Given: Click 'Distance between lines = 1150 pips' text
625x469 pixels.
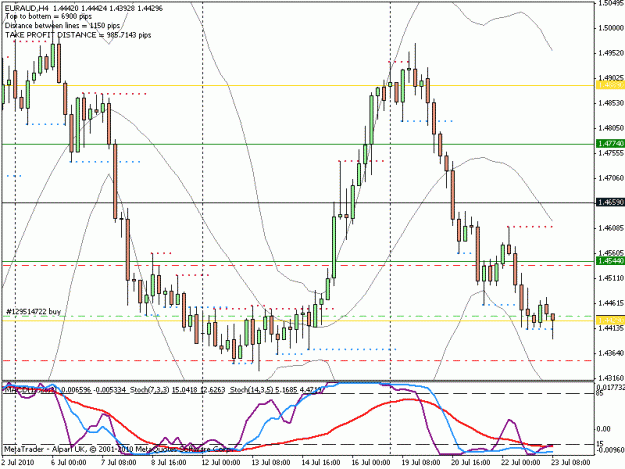Looking at the screenshot, I should point(62,26).
